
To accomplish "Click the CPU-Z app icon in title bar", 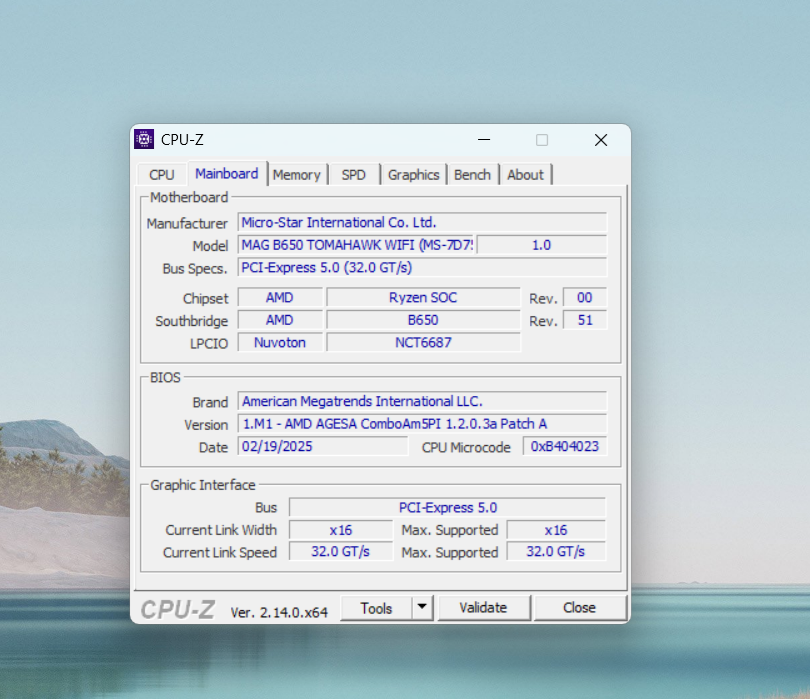I will (144, 140).
